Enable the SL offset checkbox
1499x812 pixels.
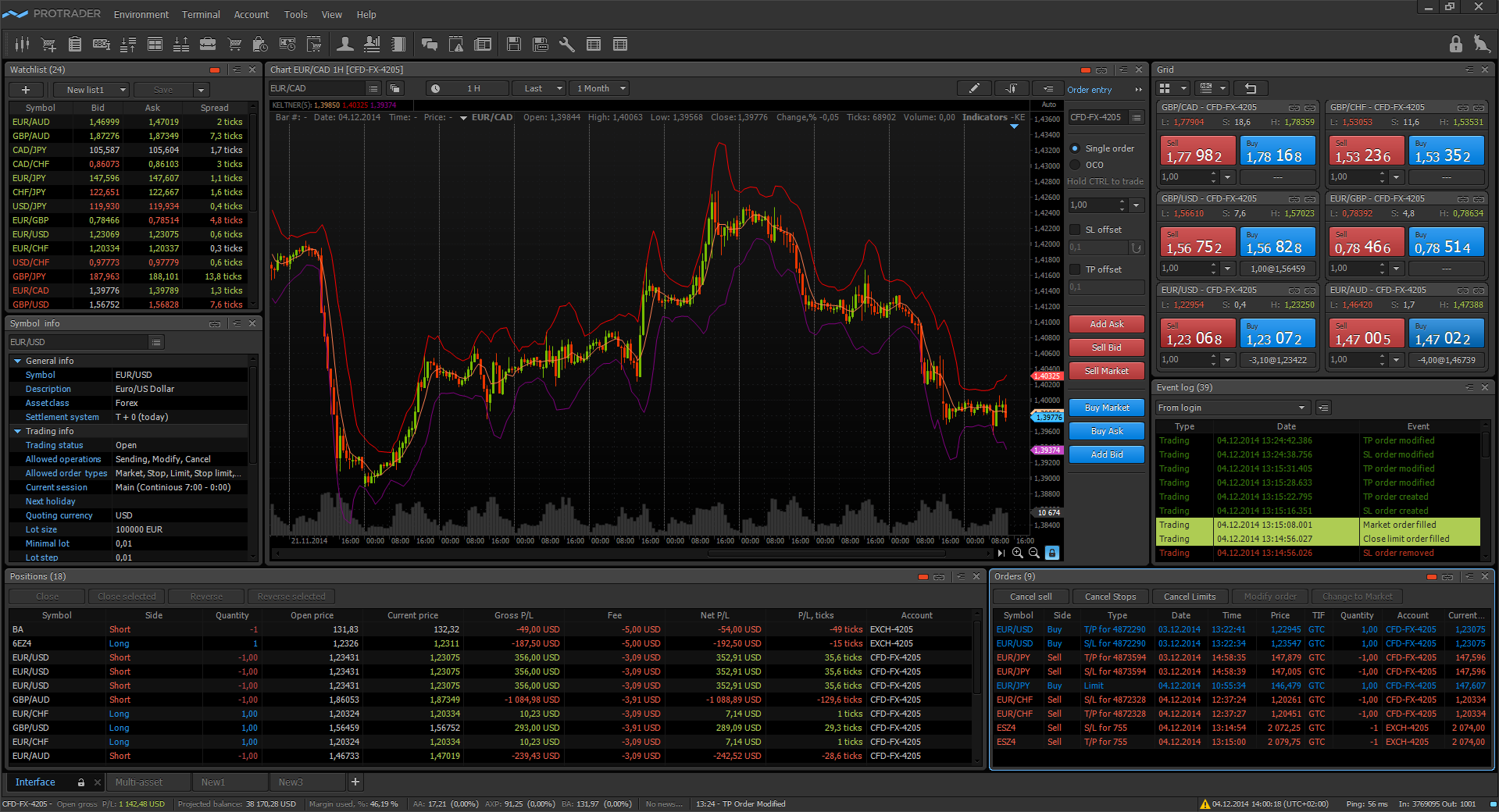point(1075,230)
